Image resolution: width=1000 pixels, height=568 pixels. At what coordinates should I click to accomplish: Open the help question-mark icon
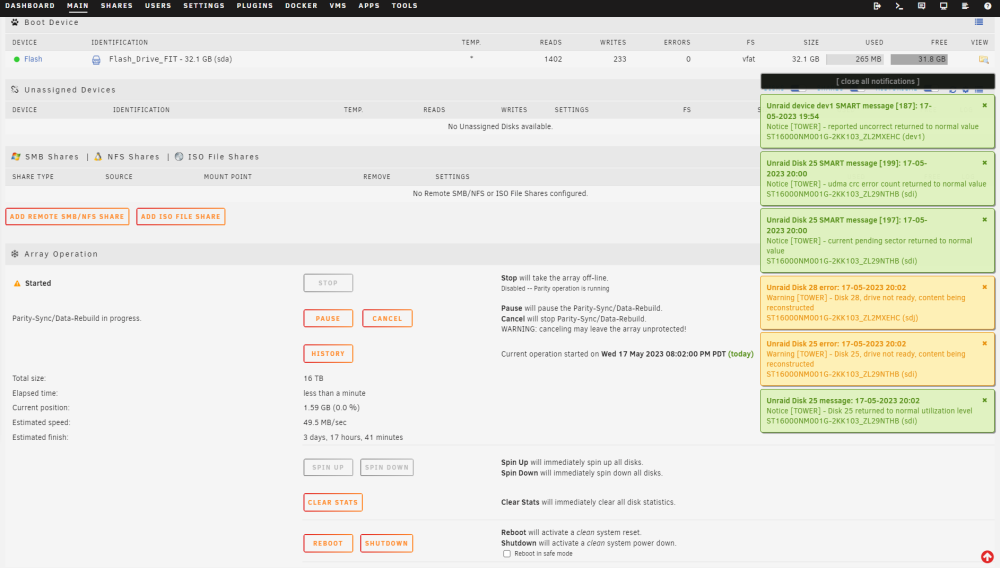click(987, 6)
